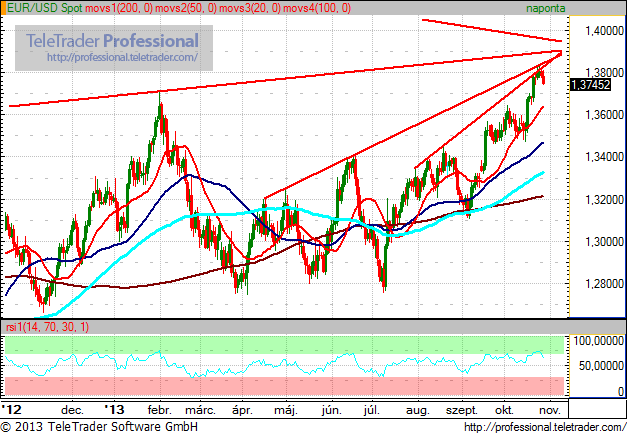The height and width of the screenshot is (436, 627).
Task: Click the 1,28000 price axis label
Action: (604, 284)
